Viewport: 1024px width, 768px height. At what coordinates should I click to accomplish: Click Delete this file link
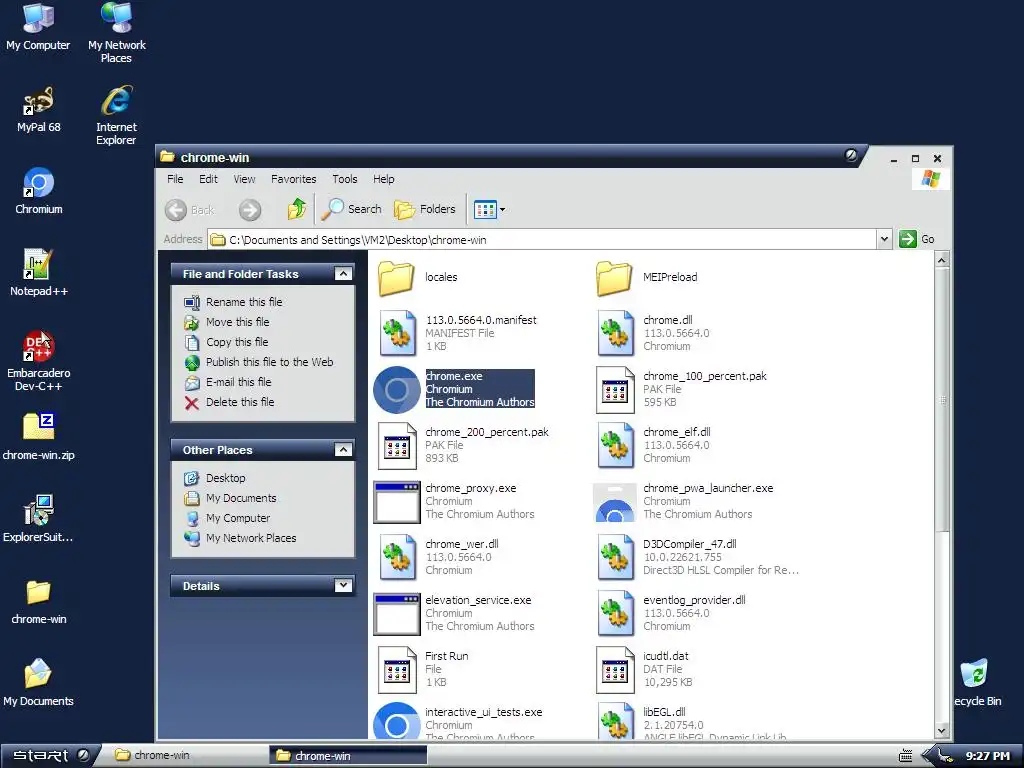[x=240, y=402]
